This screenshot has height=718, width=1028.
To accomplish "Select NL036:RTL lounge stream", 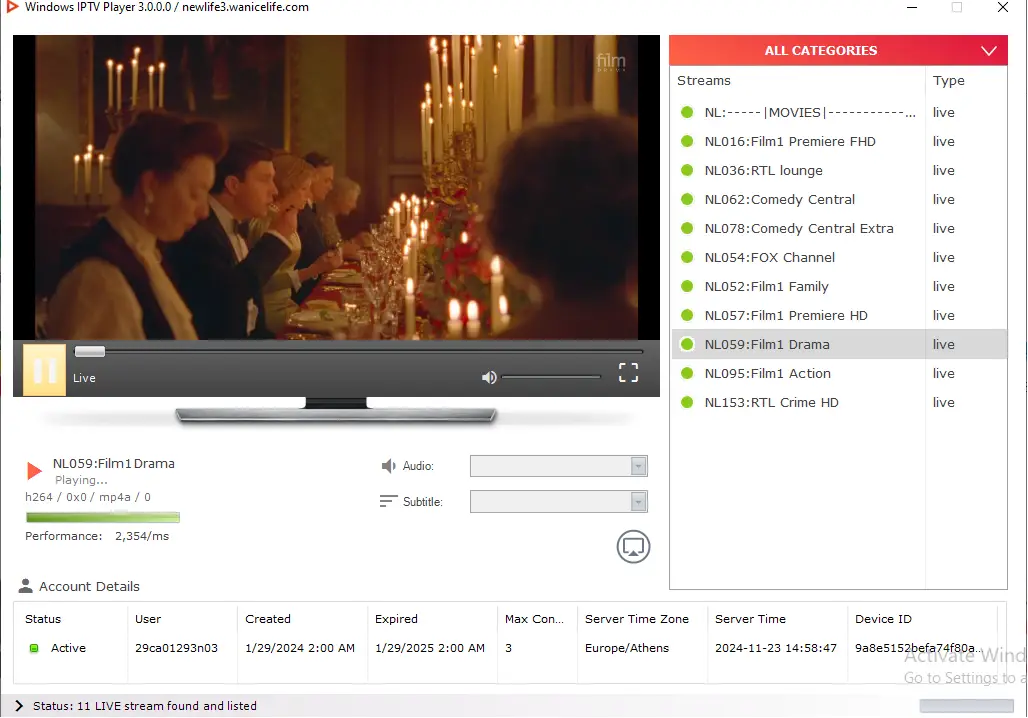I will point(839,170).
